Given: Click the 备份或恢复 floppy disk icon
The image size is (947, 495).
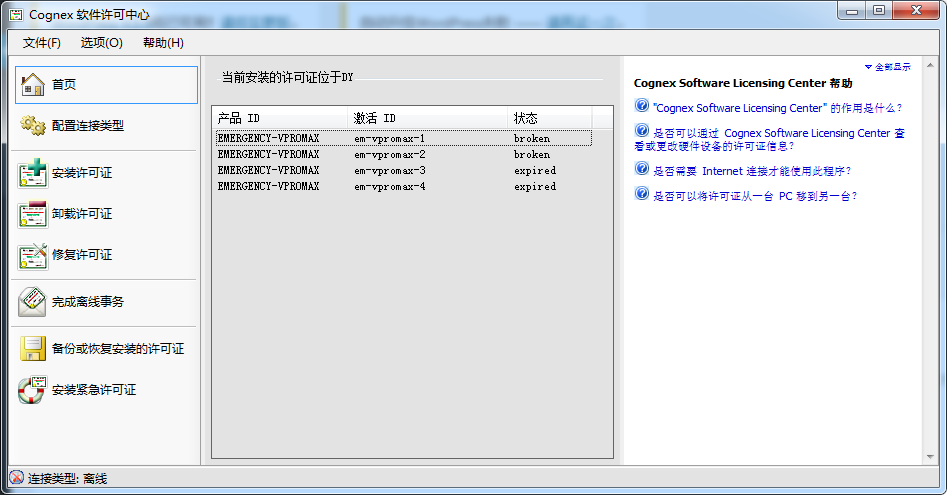Looking at the screenshot, I should (33, 349).
